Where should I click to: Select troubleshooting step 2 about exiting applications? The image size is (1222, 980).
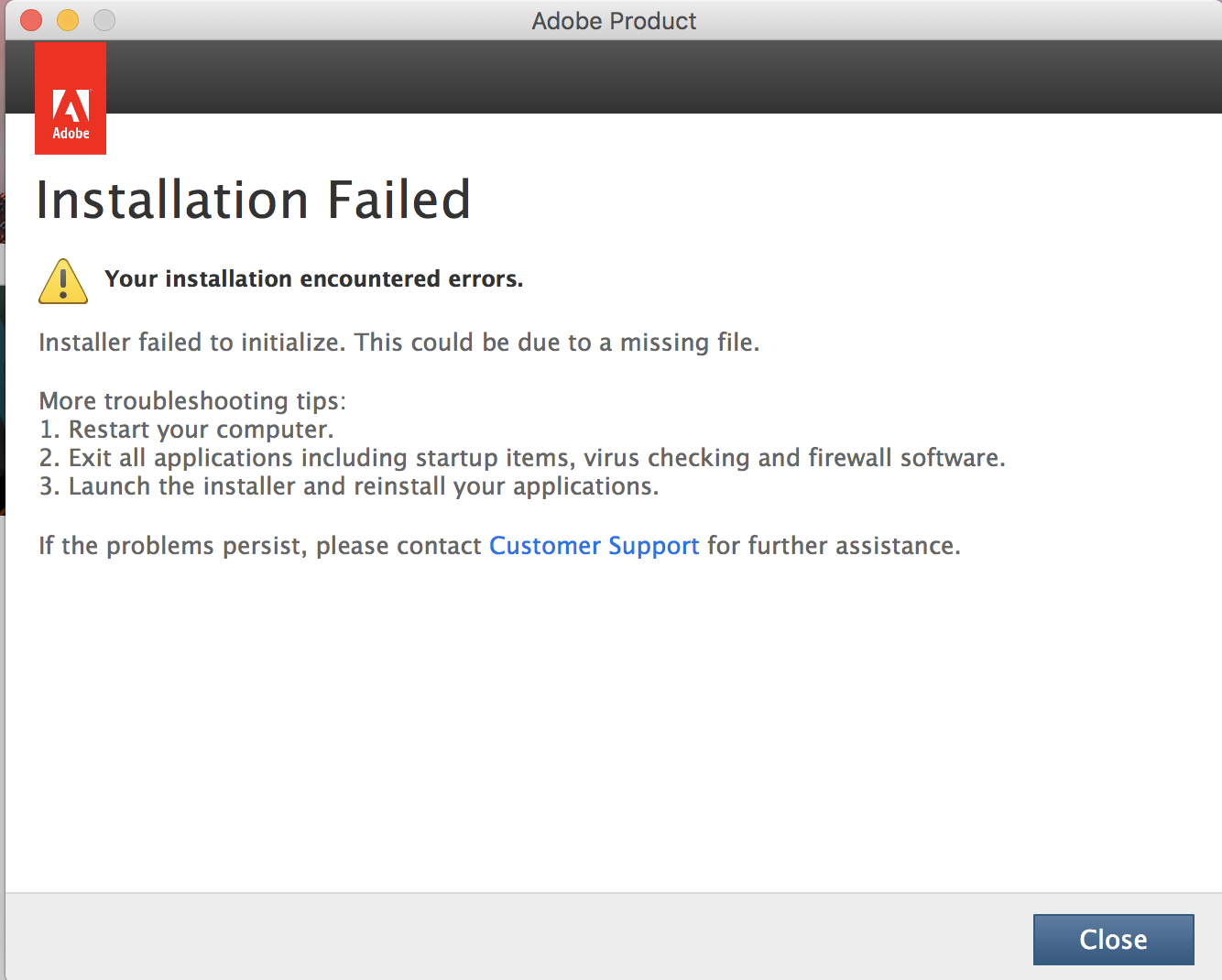(x=522, y=457)
